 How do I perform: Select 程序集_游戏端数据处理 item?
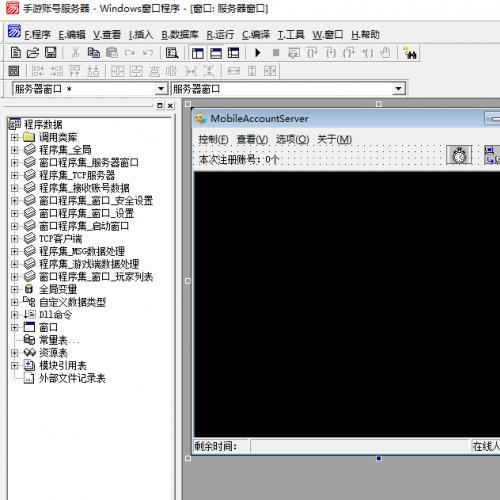(89, 264)
